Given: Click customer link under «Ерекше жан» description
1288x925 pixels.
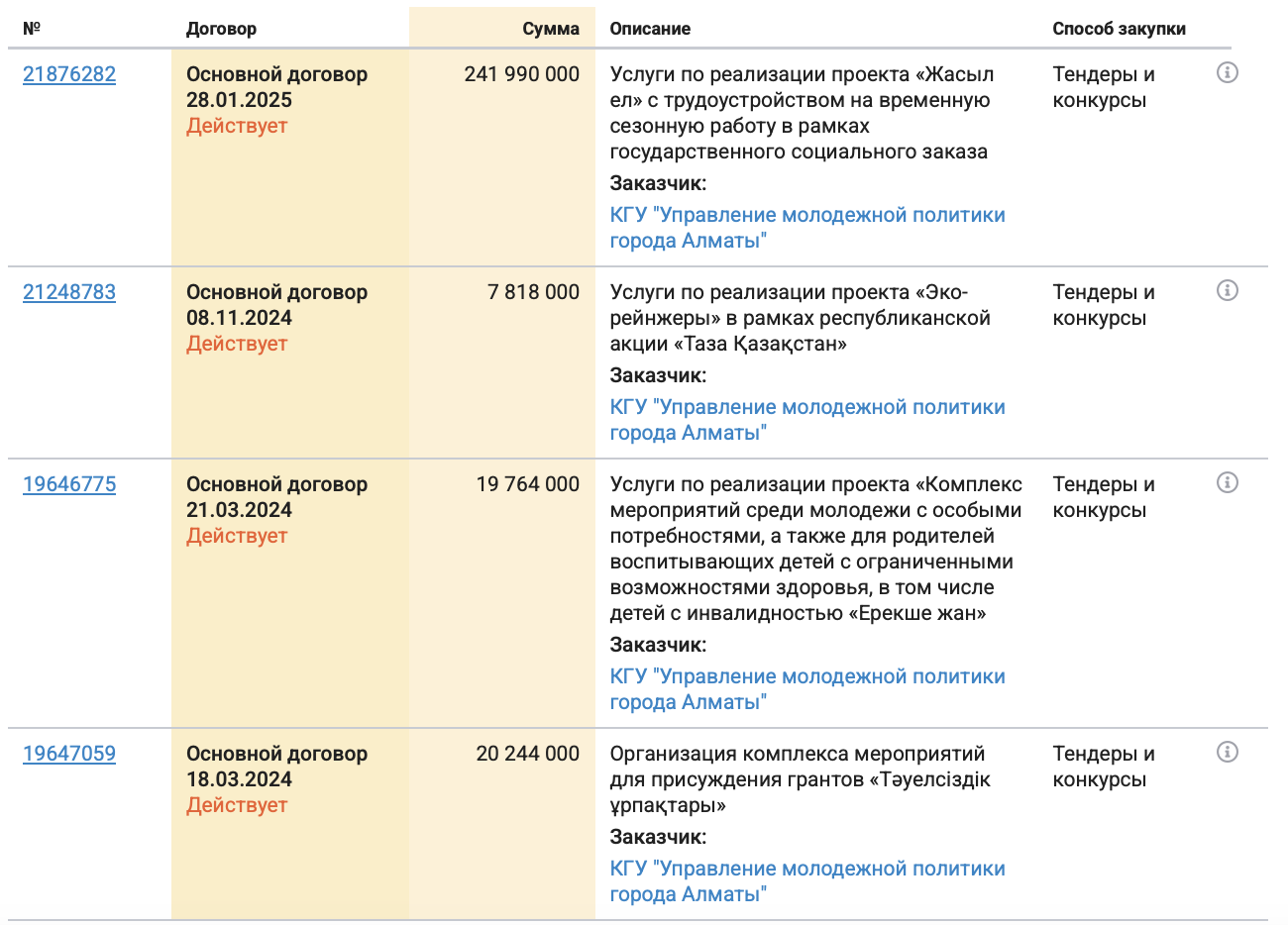Looking at the screenshot, I should (x=806, y=689).
